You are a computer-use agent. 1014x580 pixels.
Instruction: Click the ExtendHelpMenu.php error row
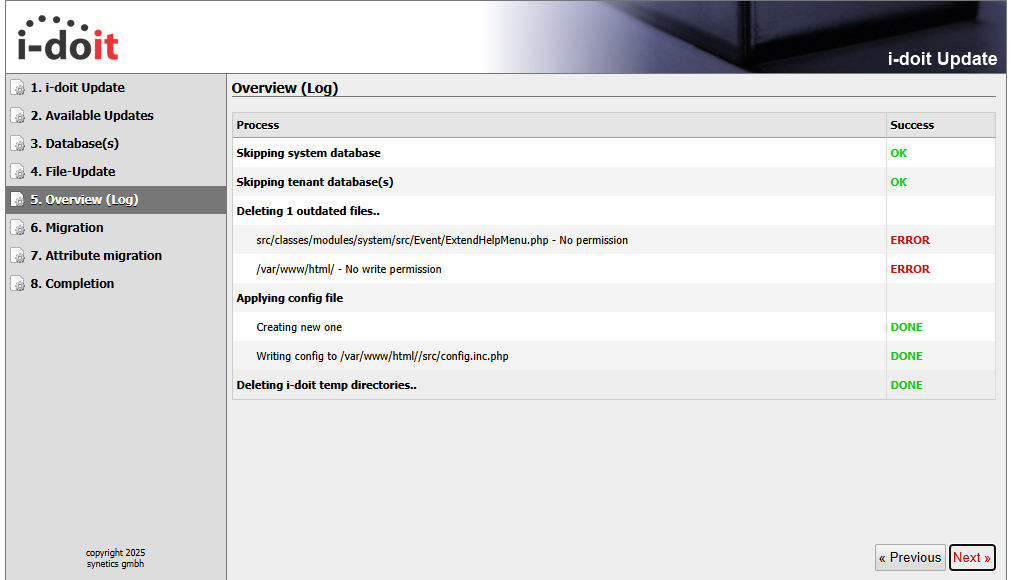point(442,240)
